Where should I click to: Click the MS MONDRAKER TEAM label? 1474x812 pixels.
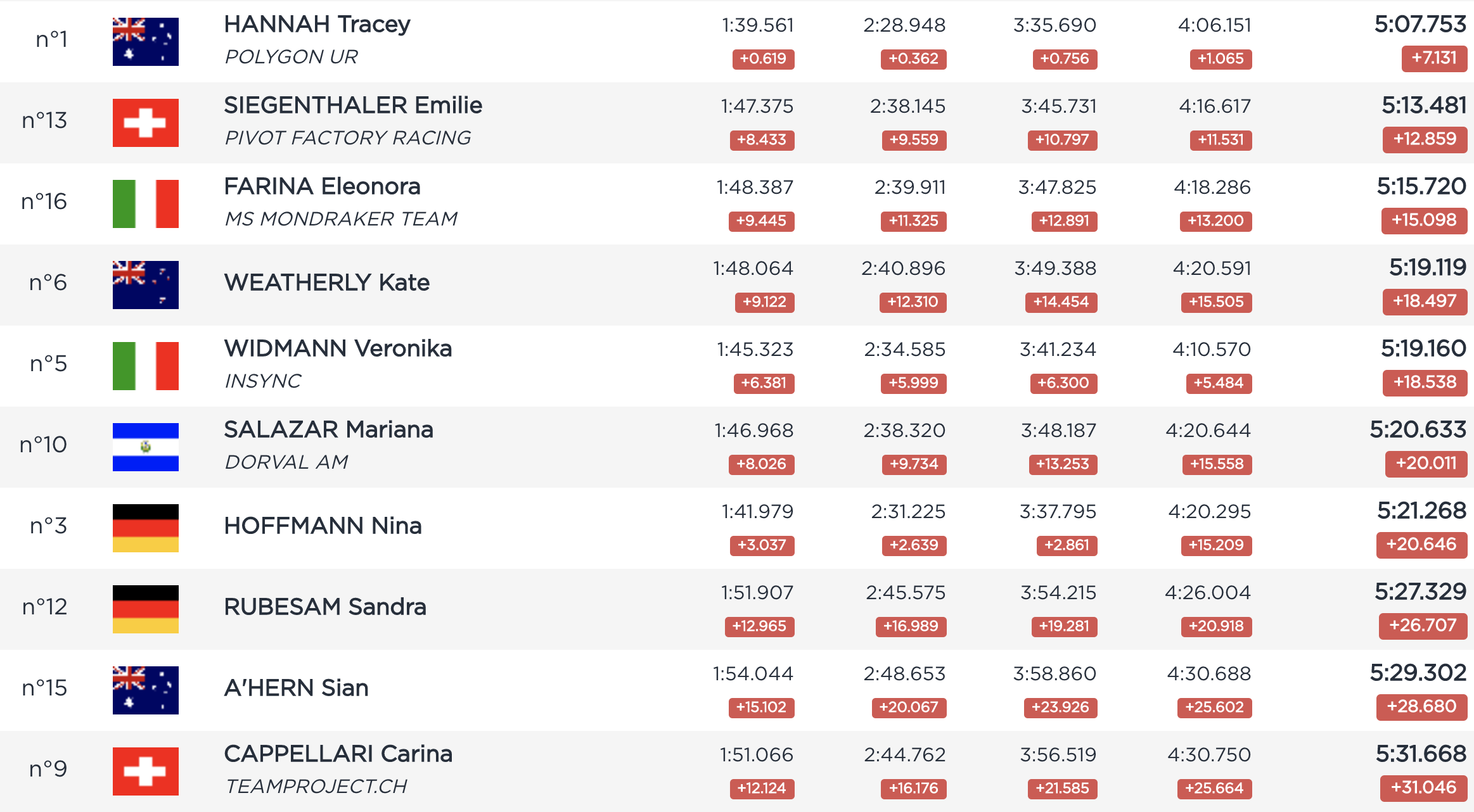(x=341, y=219)
